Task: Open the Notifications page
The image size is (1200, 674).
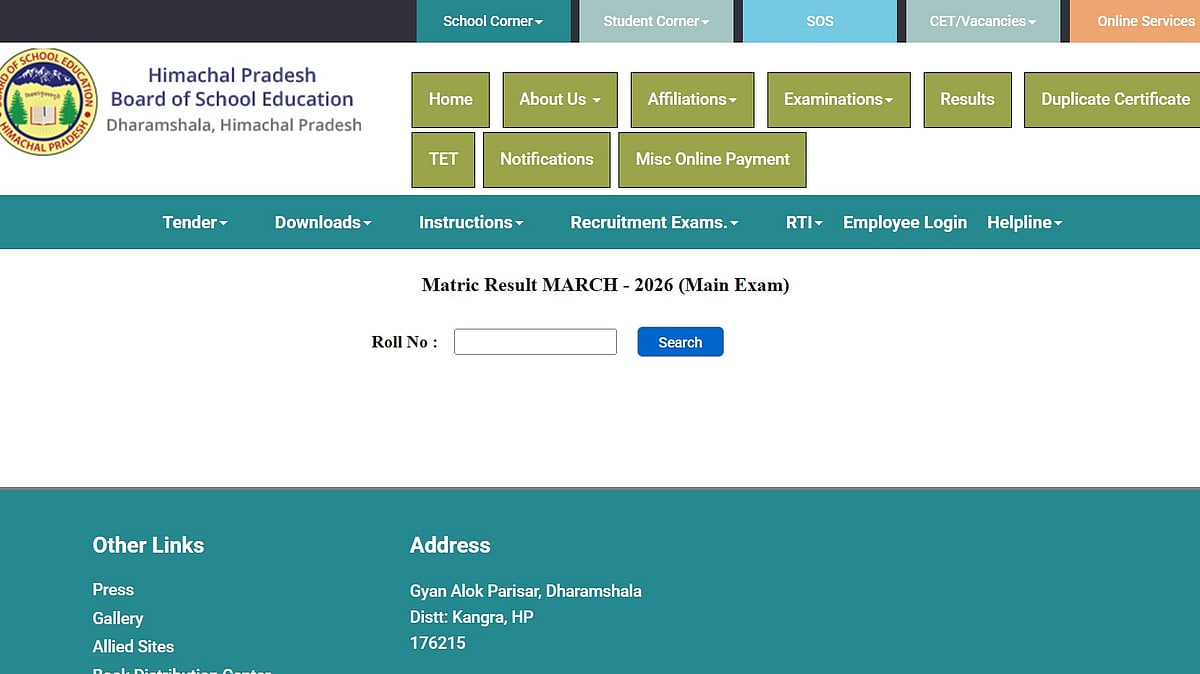Action: click(546, 160)
